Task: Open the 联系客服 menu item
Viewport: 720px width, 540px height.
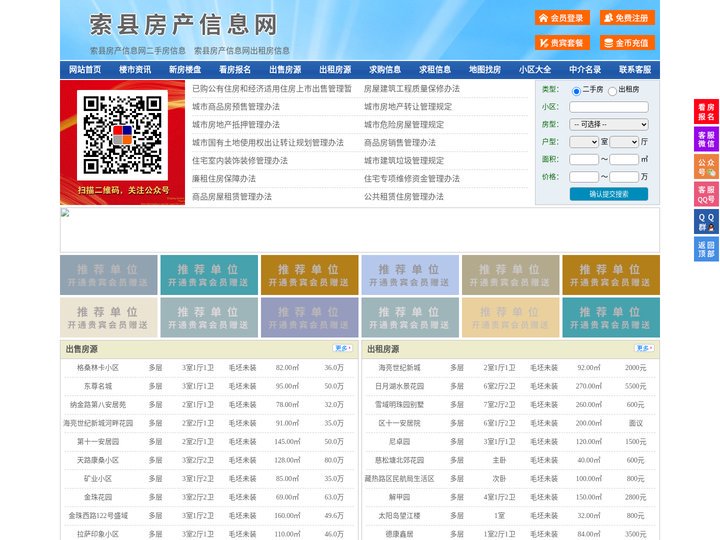Action: 635,70
